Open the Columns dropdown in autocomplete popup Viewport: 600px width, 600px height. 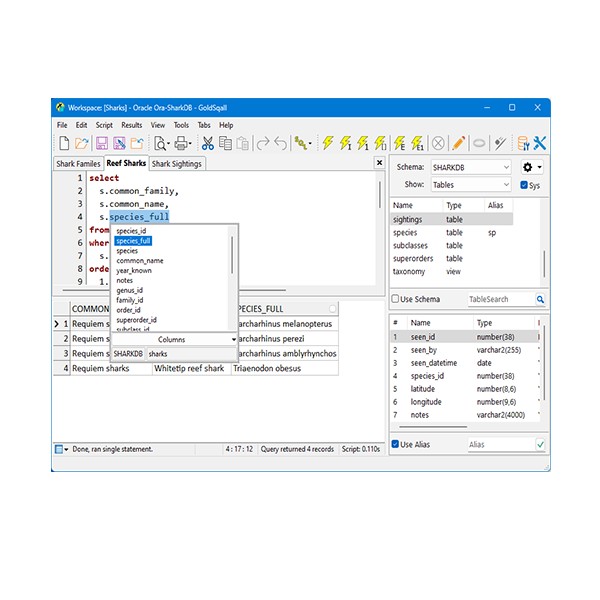click(174, 340)
